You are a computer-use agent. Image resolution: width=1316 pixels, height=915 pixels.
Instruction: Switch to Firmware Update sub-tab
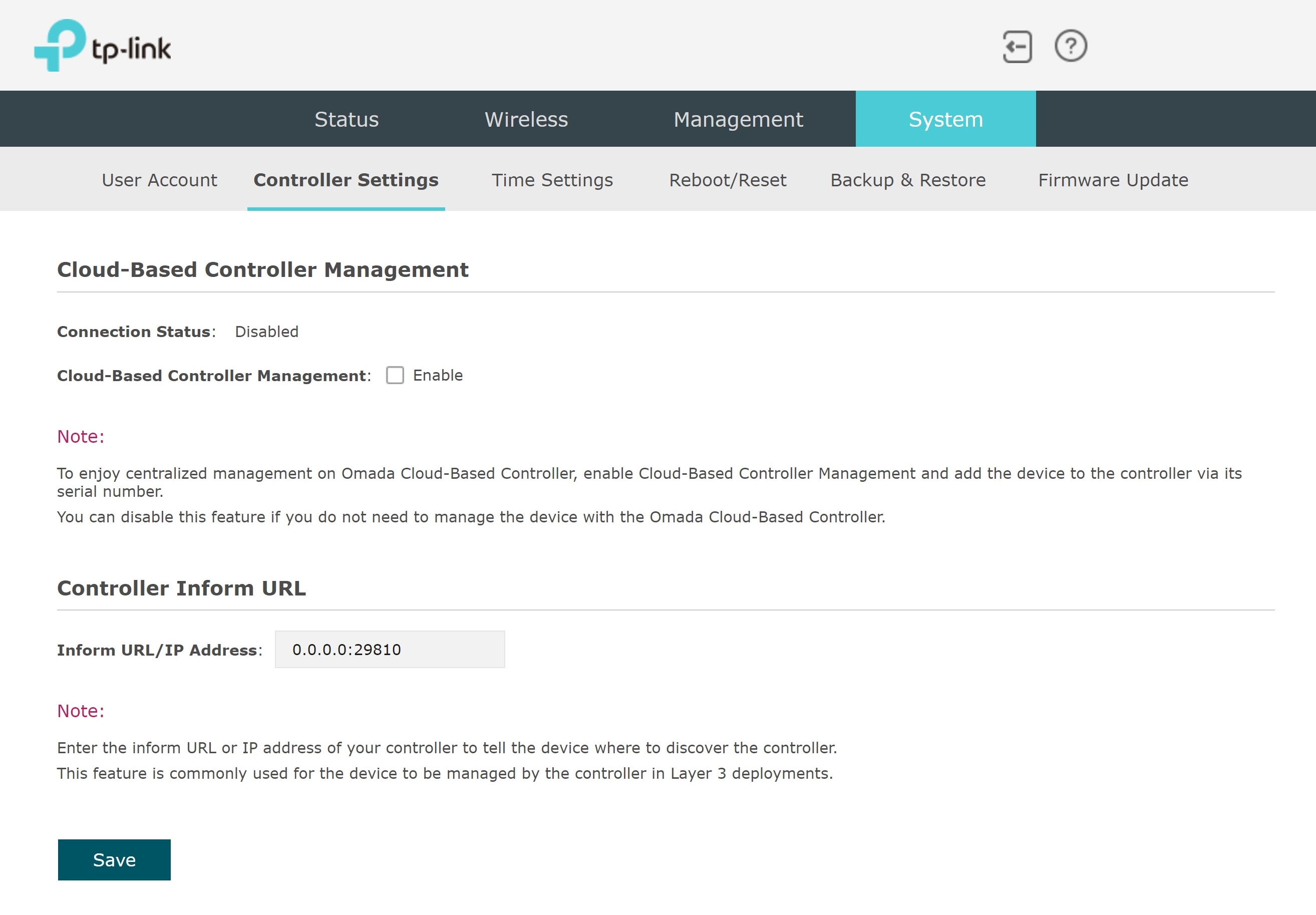1113,180
